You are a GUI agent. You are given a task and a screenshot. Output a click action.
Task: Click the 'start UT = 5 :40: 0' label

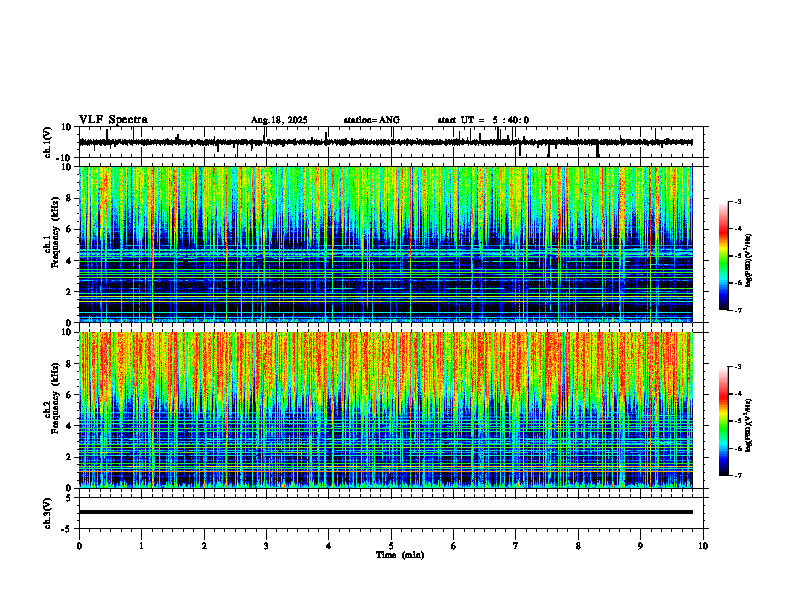click(483, 120)
